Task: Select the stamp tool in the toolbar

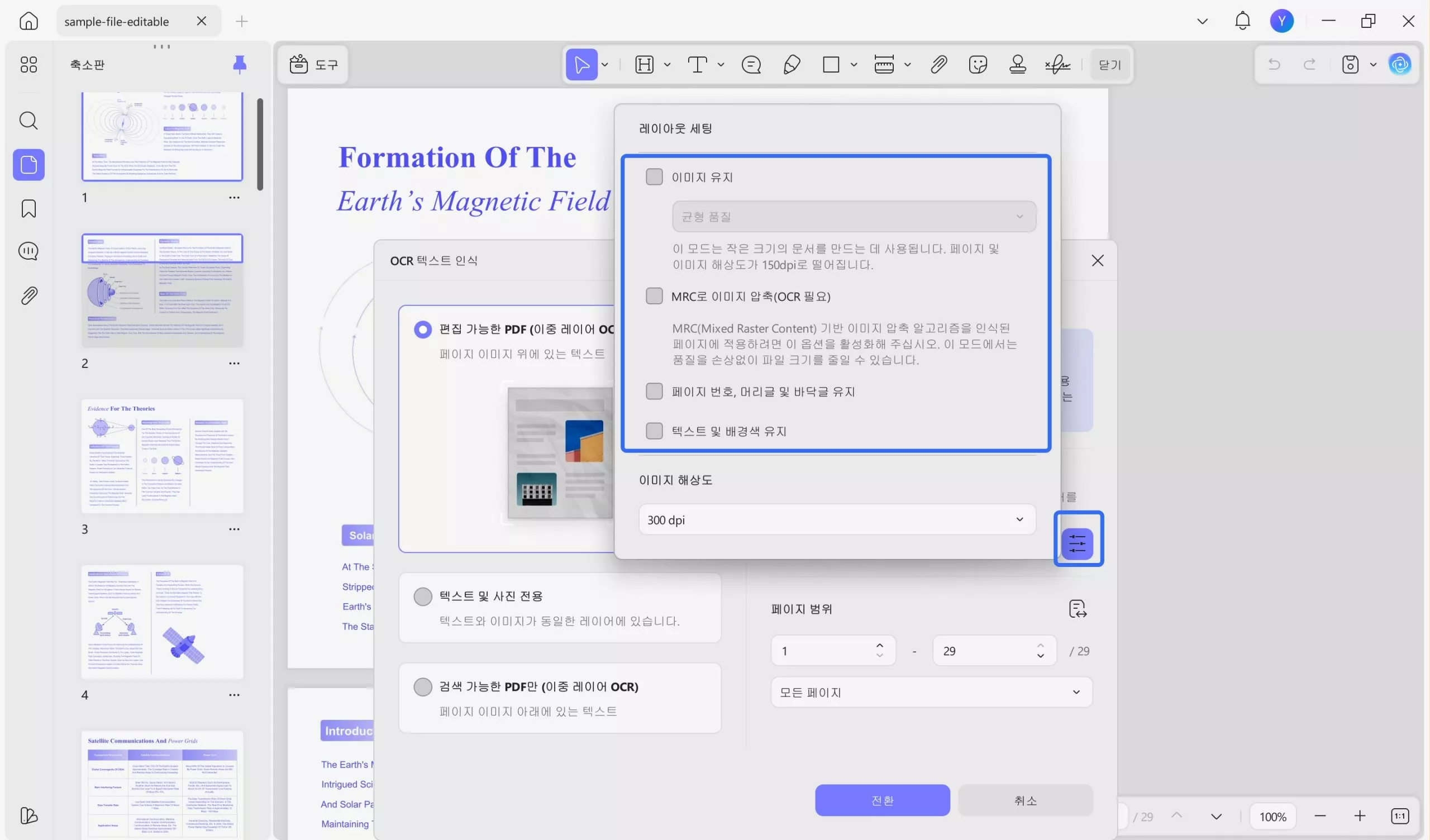Action: coord(1017,65)
